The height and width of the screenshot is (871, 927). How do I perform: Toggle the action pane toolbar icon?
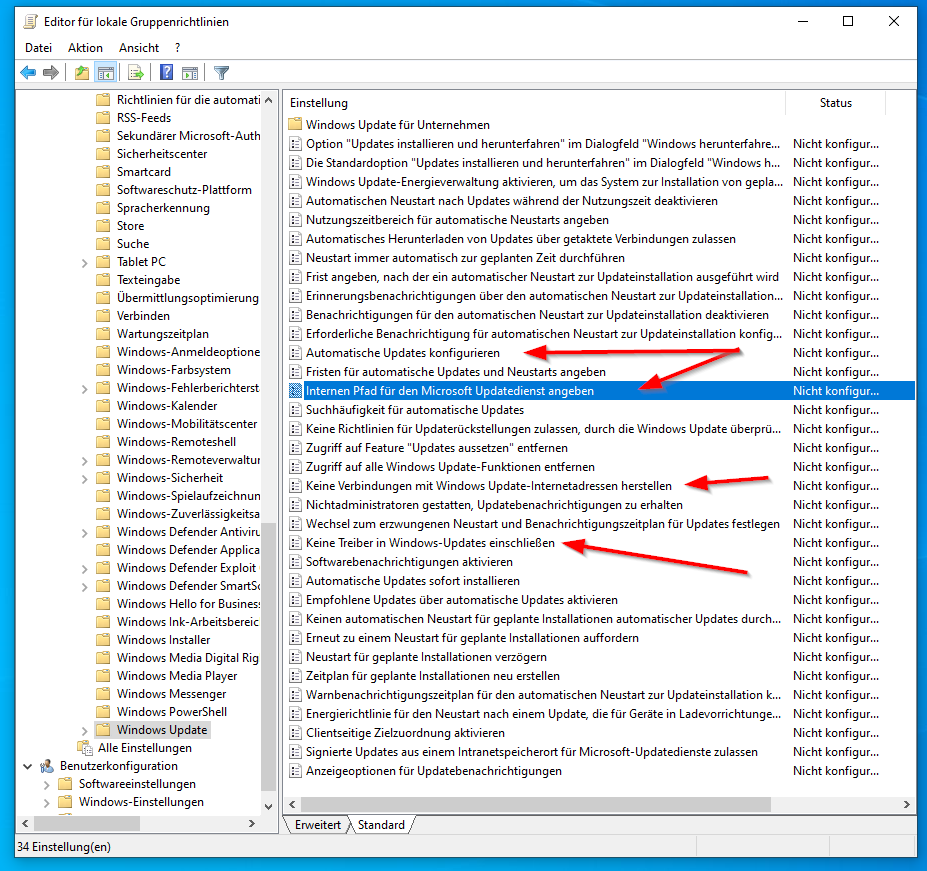pos(190,73)
